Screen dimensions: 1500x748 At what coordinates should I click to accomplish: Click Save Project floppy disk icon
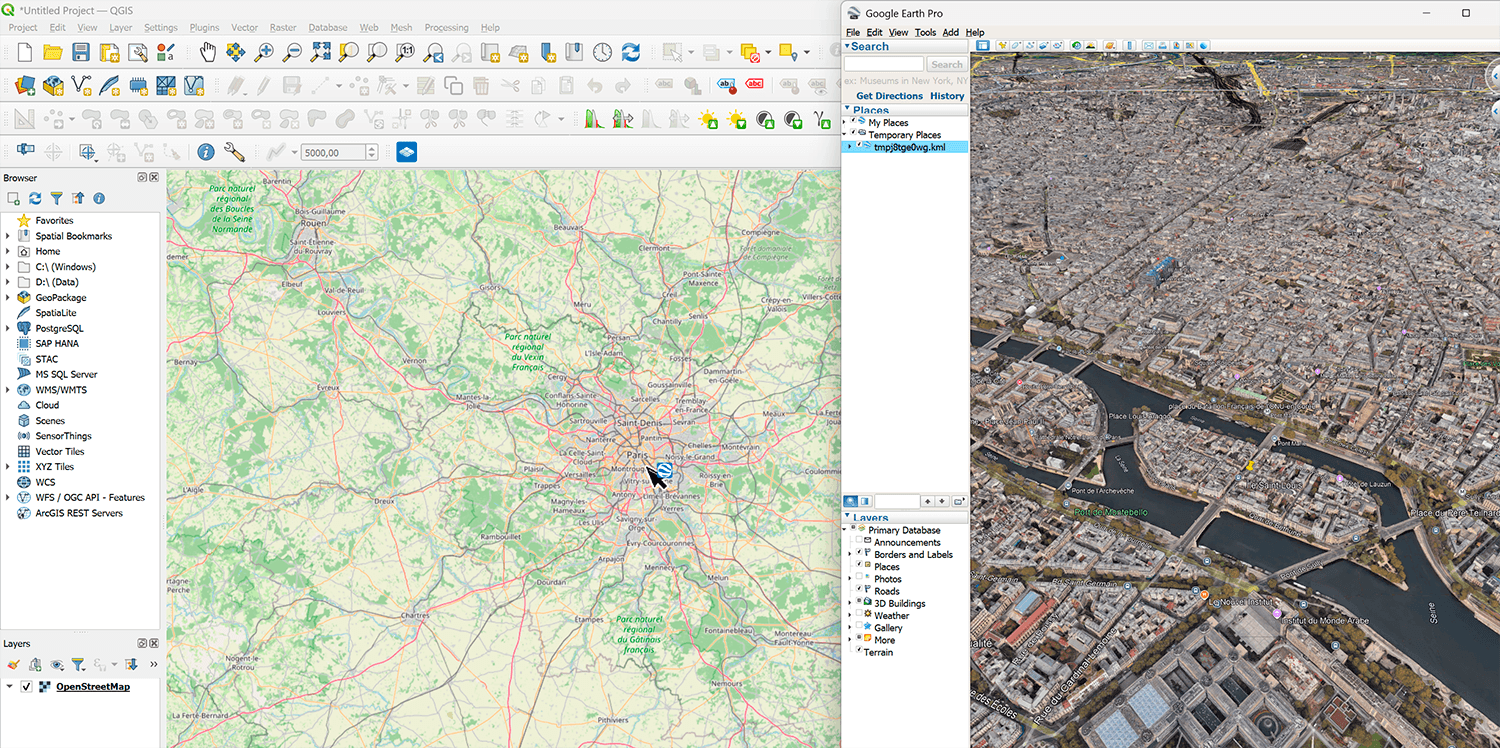pos(81,52)
